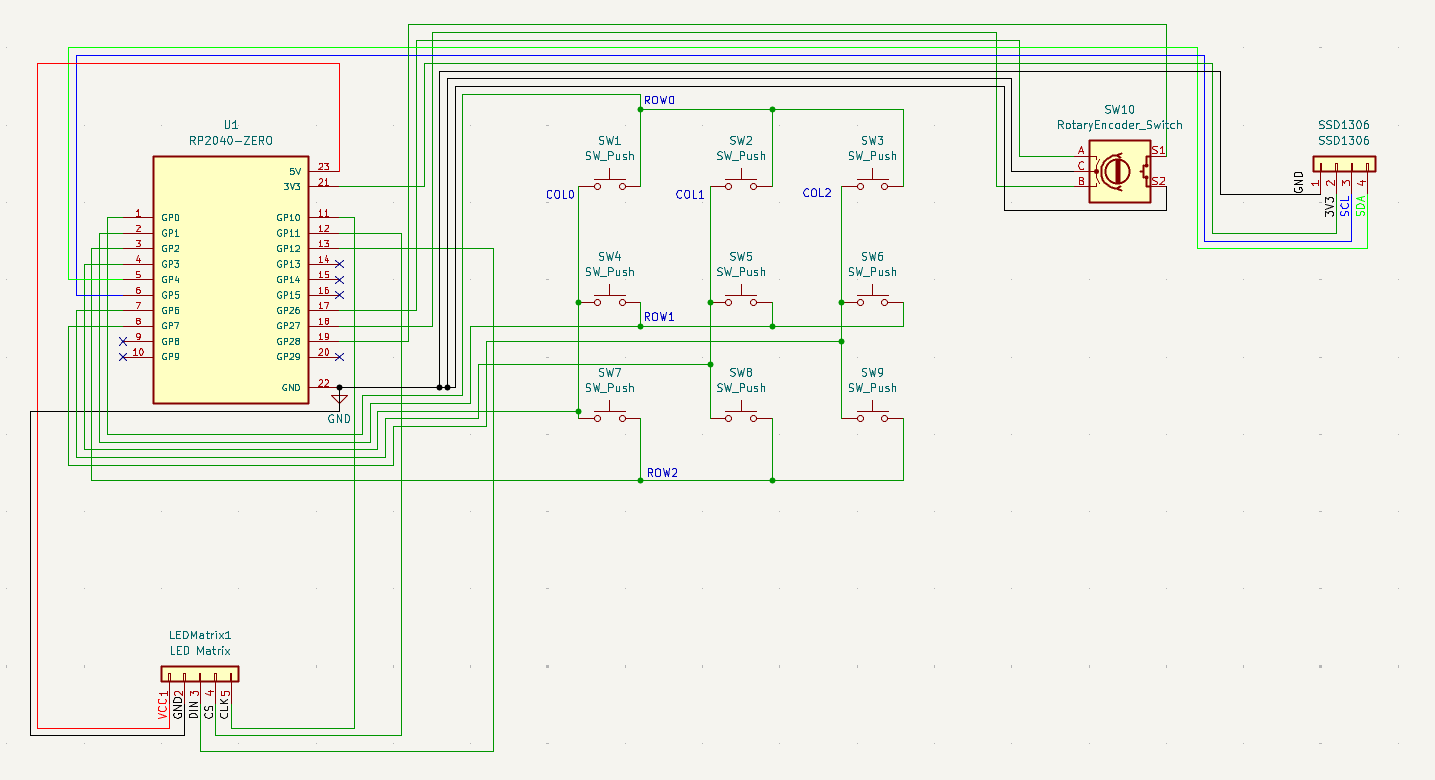Click the RotaryEncoder_Switch value label
The image size is (1435, 780).
tap(1120, 125)
